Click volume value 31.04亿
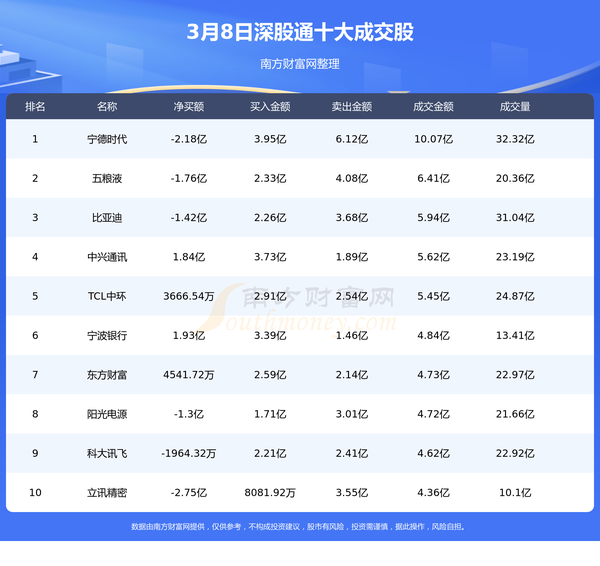This screenshot has height=566, width=600. point(515,218)
